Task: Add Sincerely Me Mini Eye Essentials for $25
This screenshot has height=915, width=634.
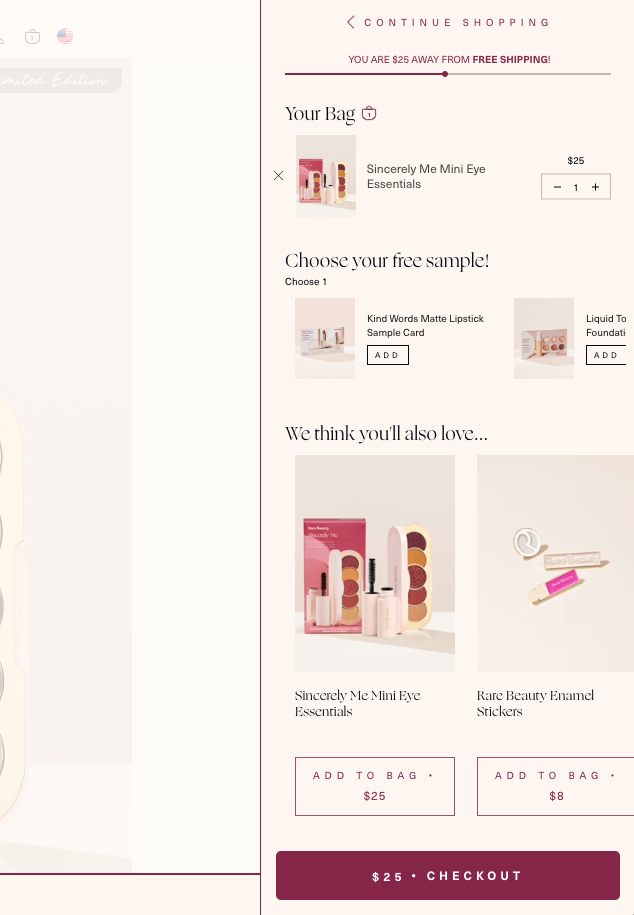Action: (x=375, y=786)
